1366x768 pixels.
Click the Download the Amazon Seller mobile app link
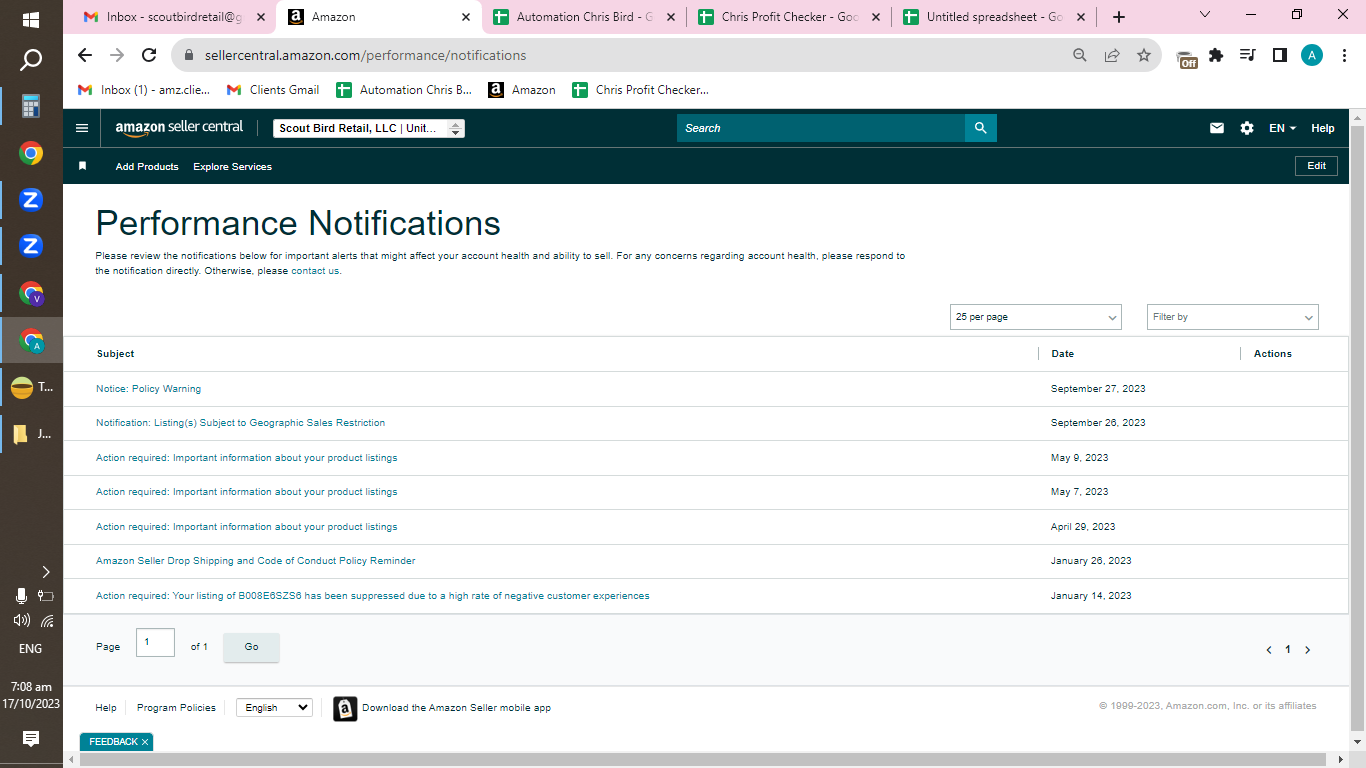click(456, 708)
